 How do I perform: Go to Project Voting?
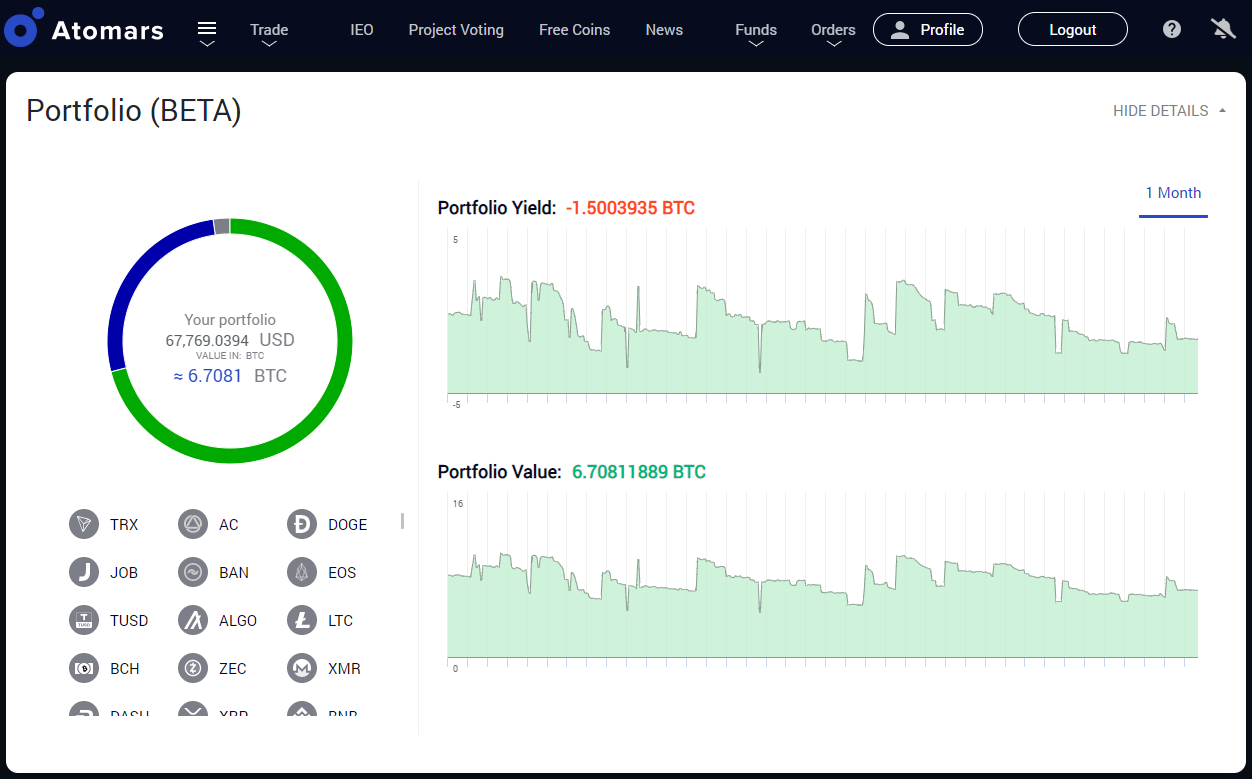click(456, 30)
